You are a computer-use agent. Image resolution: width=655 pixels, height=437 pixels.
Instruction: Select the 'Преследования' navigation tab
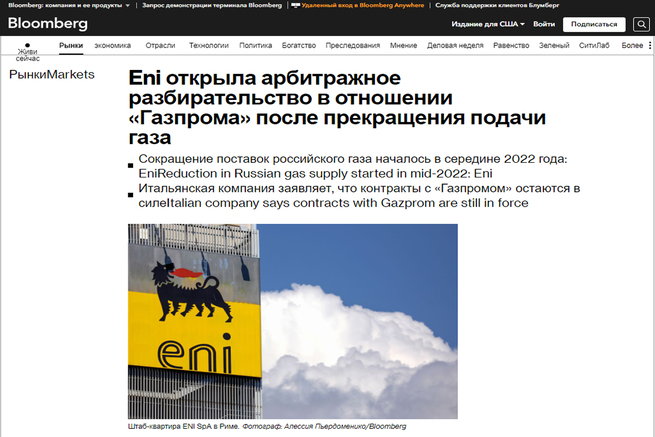[x=353, y=46]
